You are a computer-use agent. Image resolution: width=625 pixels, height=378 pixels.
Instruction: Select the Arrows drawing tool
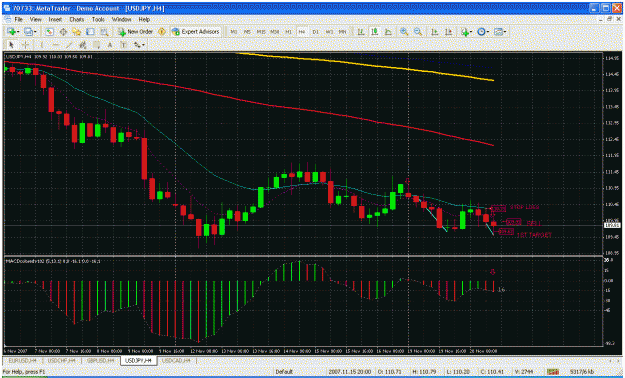tap(137, 45)
